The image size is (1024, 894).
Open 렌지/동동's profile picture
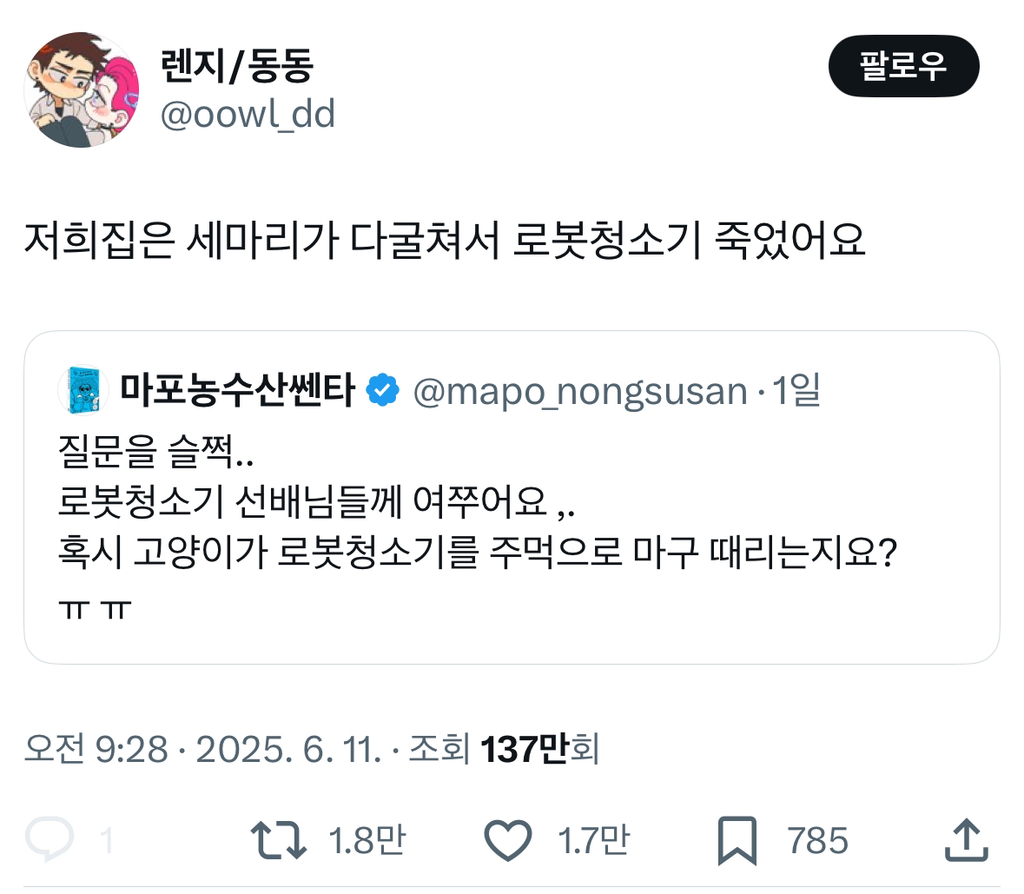pyautogui.click(x=82, y=90)
